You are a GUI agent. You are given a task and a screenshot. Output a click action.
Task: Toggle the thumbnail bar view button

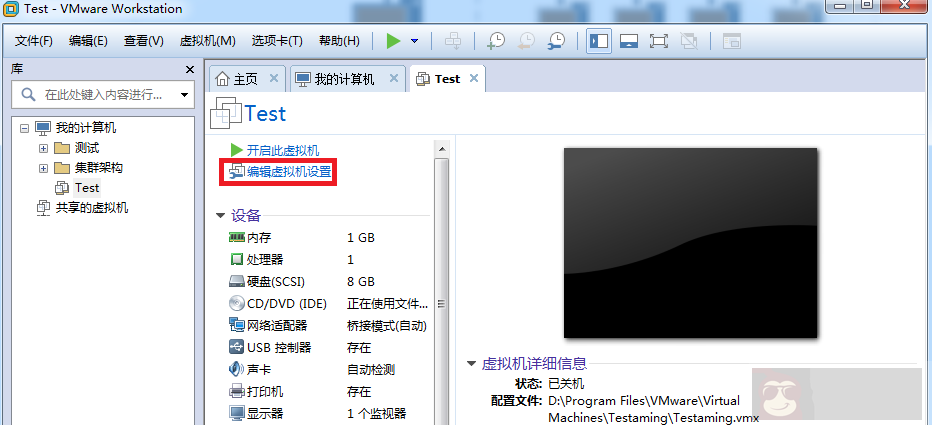coord(629,41)
